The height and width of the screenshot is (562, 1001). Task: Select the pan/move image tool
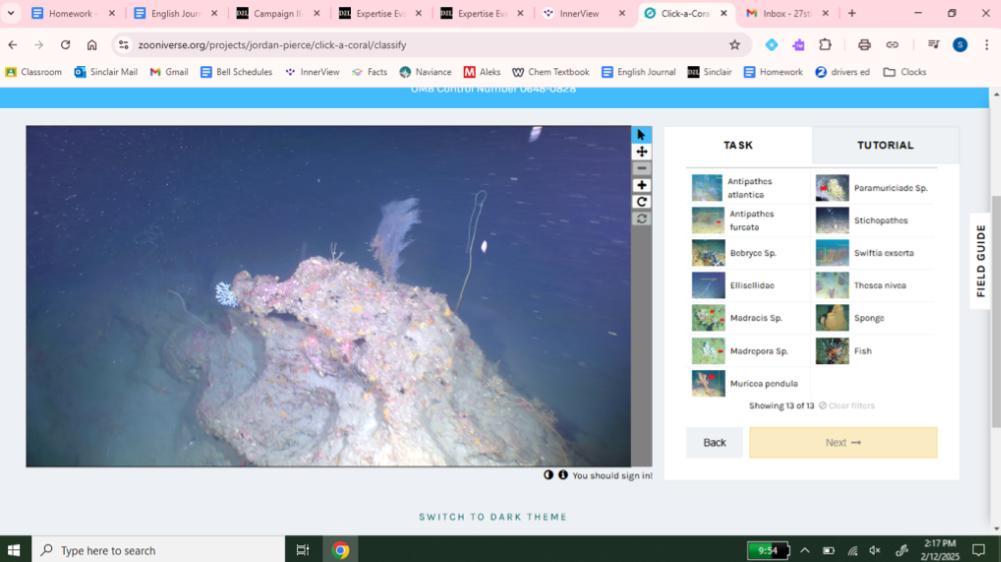pos(642,151)
